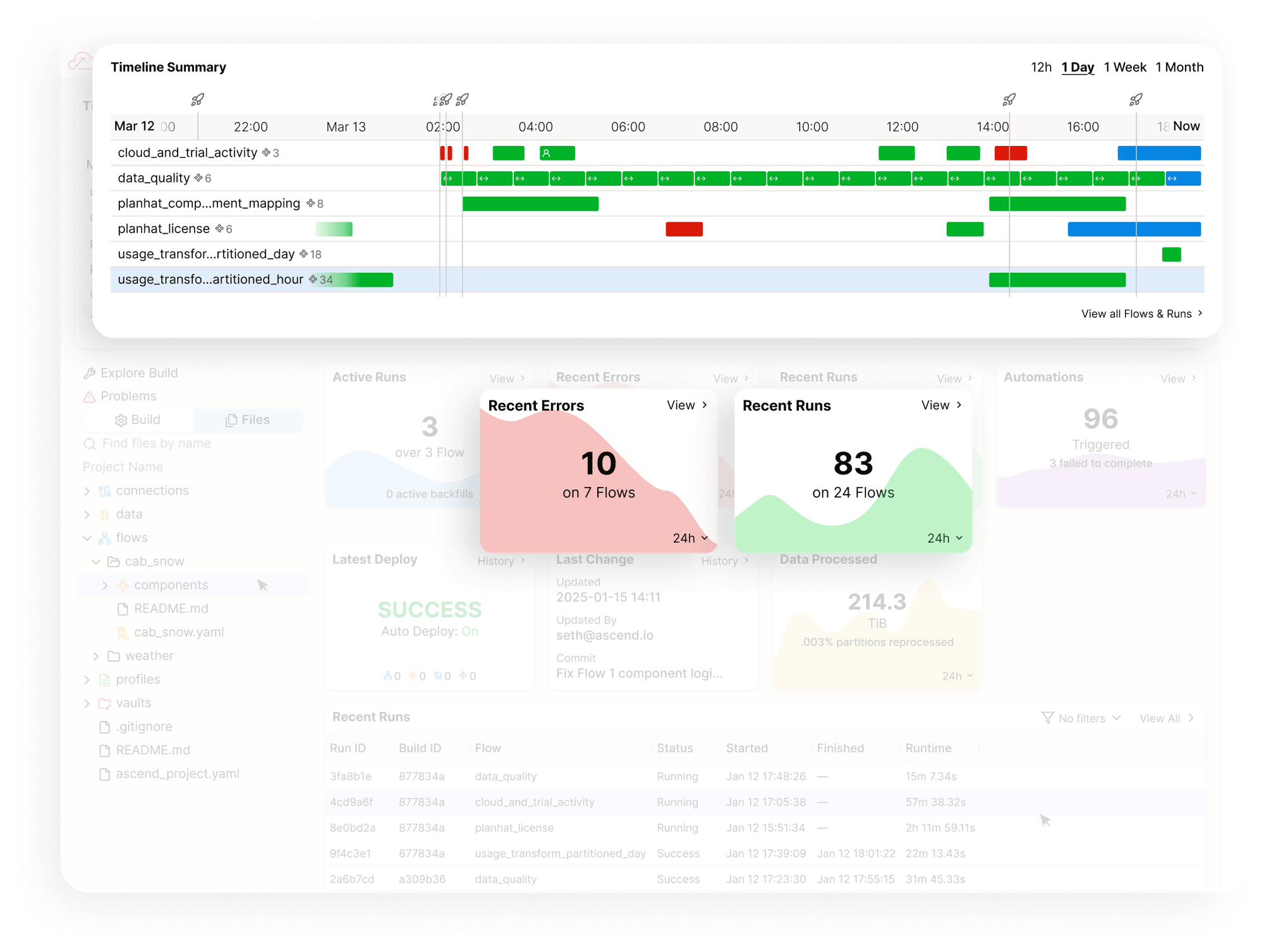Viewport: 1264px width, 952px height.
Task: Click the filter funnel icon in Recent Runs
Action: [1047, 718]
